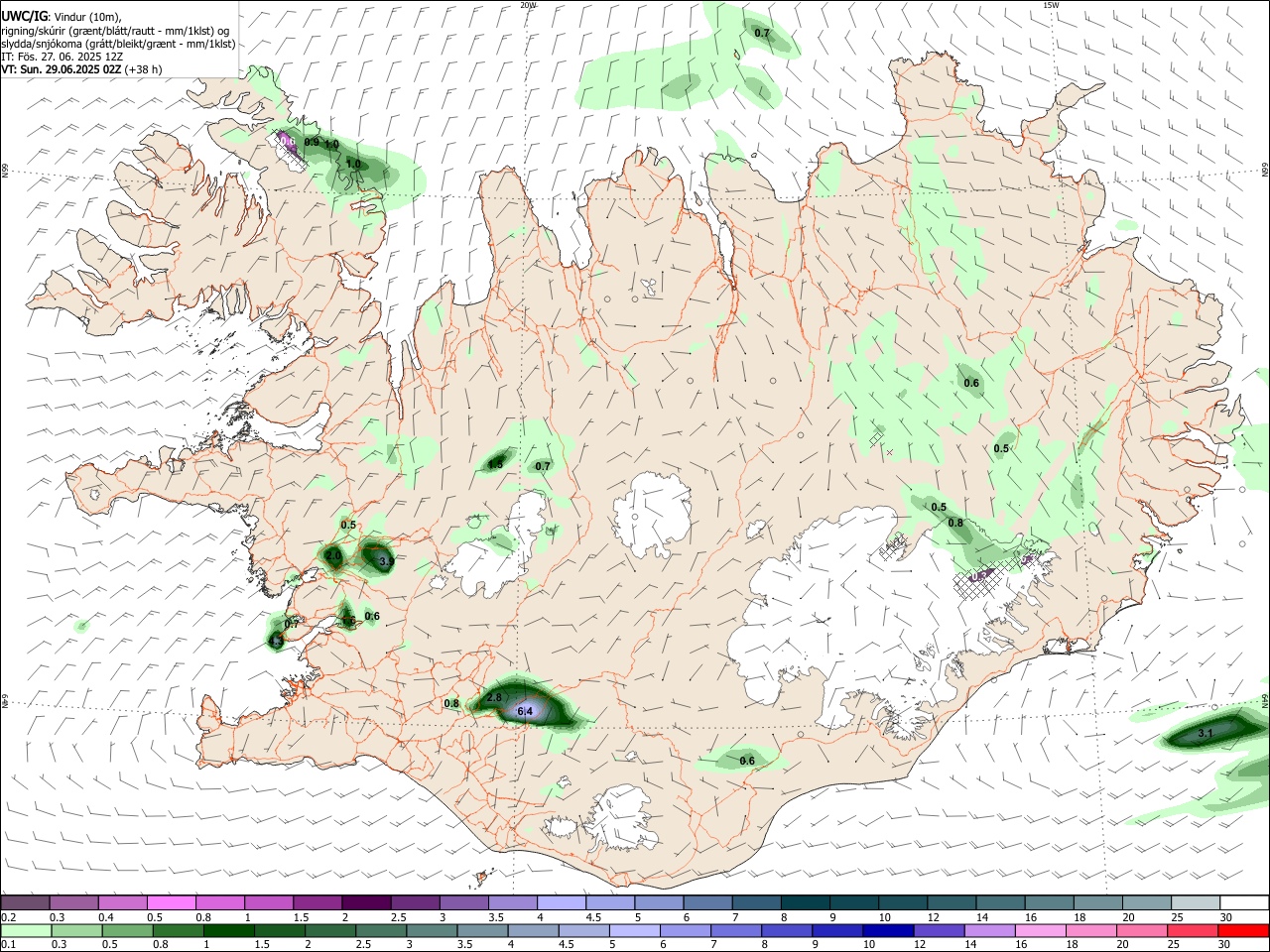This screenshot has height=952, width=1270.
Task: Click the white swatch labeled 30 in upper legend
Action: pyautogui.click(x=1244, y=902)
